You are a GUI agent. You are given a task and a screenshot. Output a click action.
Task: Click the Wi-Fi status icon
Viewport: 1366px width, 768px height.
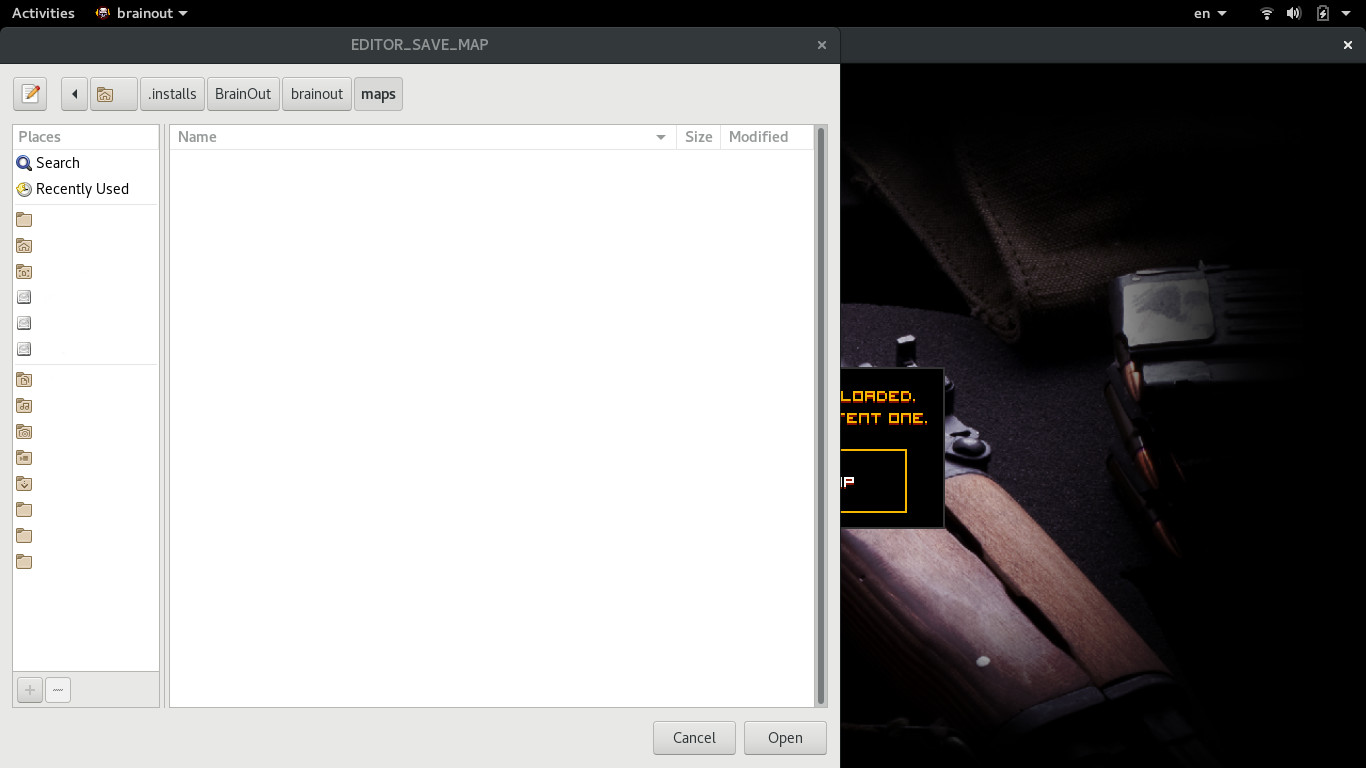pos(1267,13)
